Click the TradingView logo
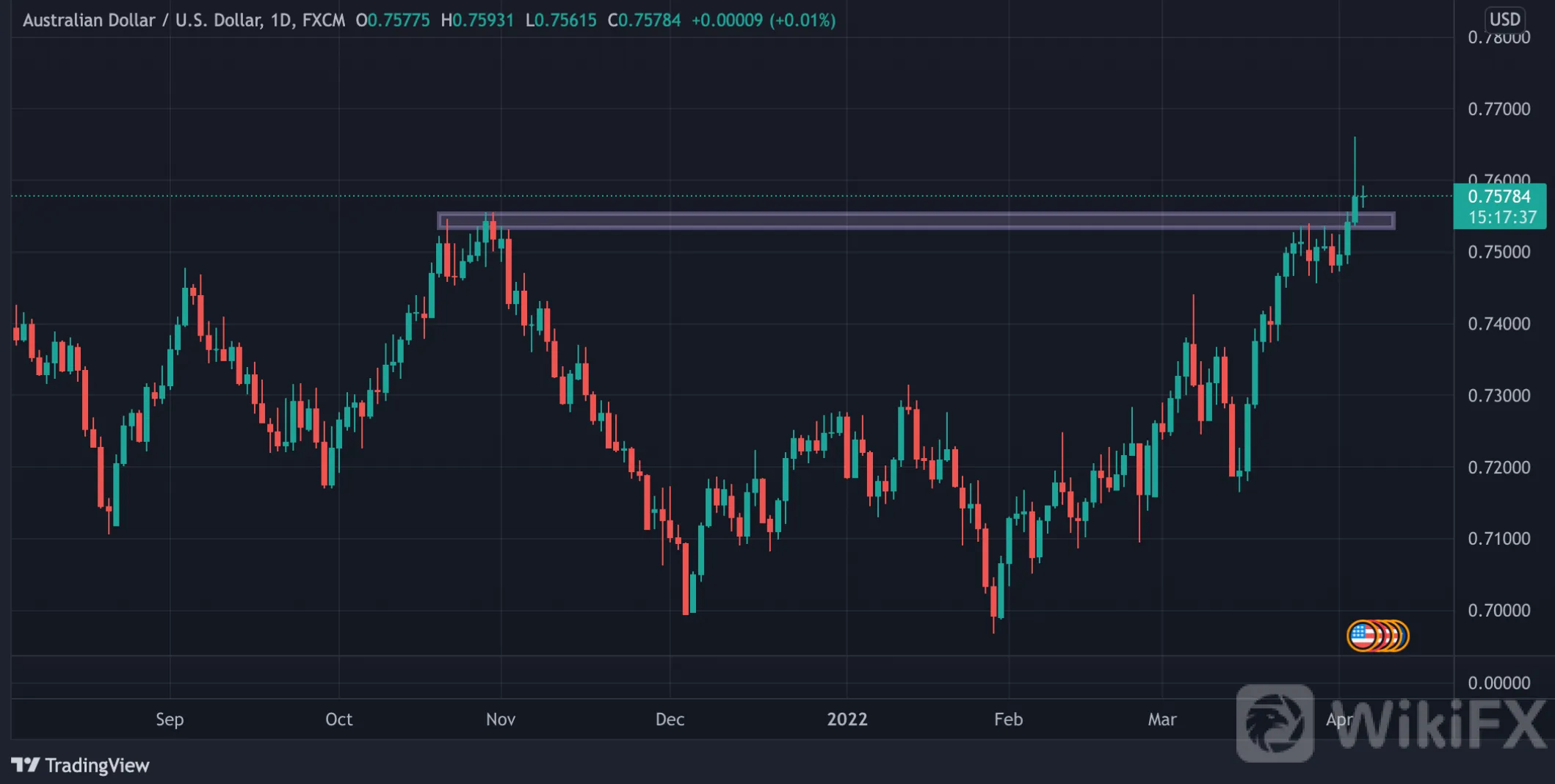Image resolution: width=1555 pixels, height=784 pixels. pyautogui.click(x=81, y=766)
